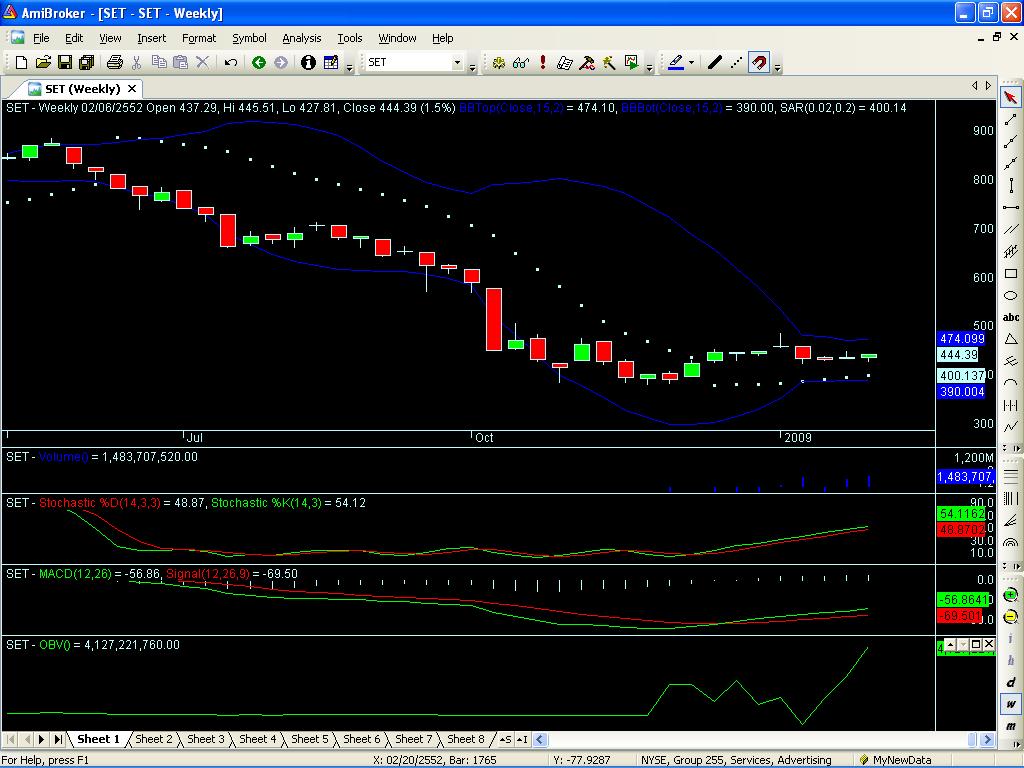Go back with the green arrow
Screen dimensions: 1024x768
(x=259, y=63)
